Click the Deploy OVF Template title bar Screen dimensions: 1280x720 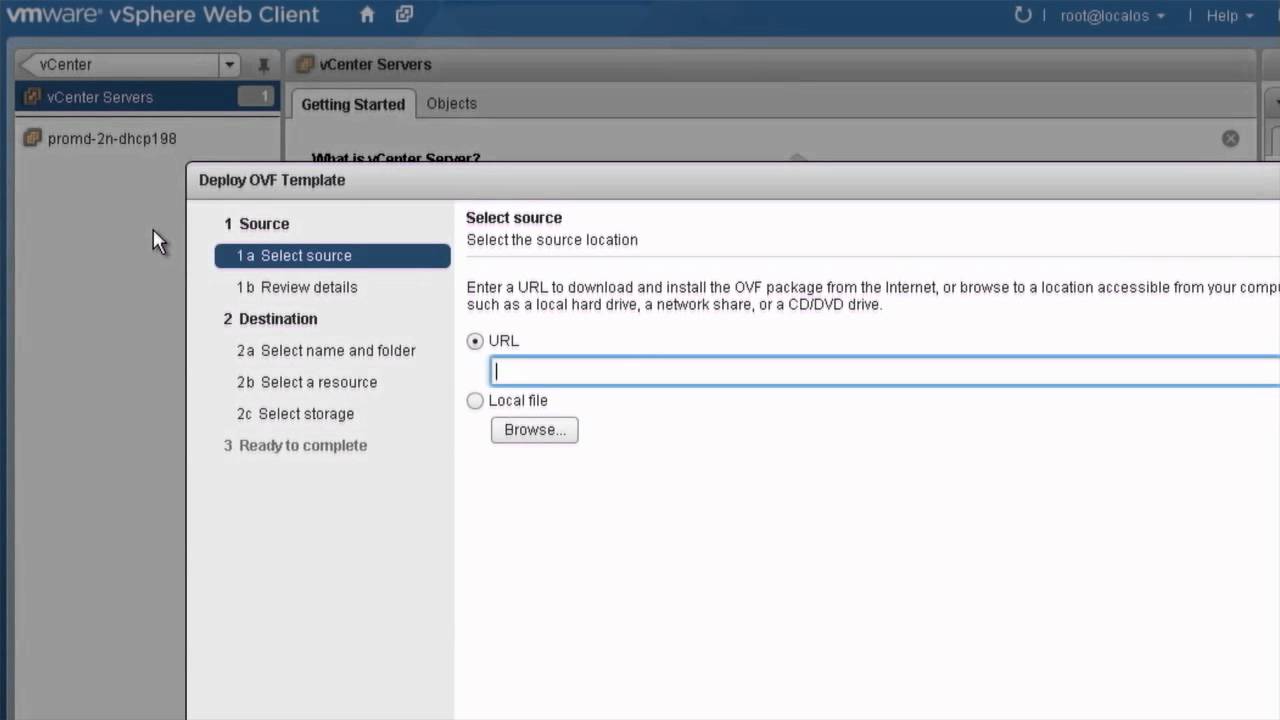click(733, 180)
